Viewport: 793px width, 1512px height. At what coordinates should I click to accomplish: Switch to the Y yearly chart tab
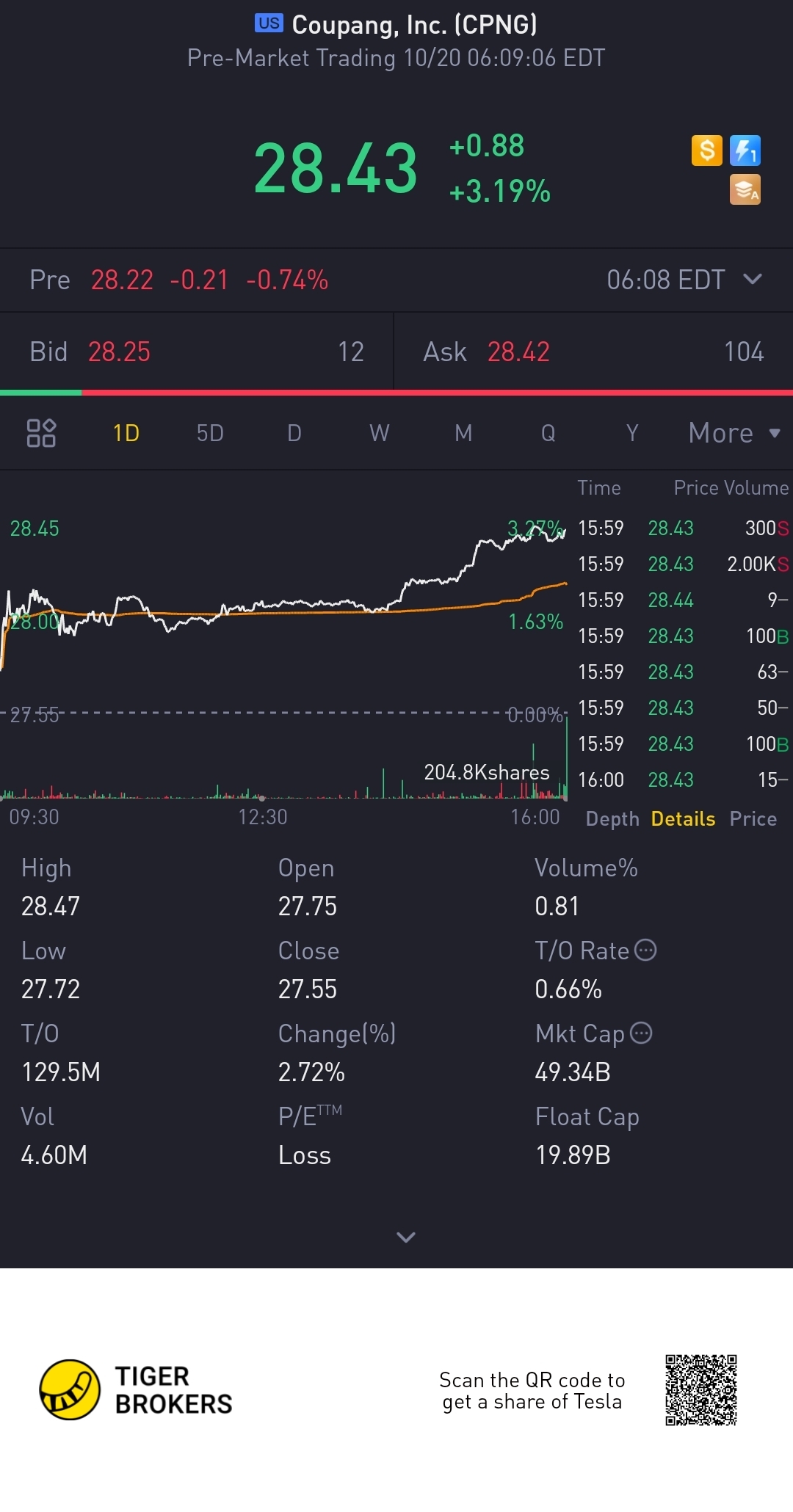632,433
